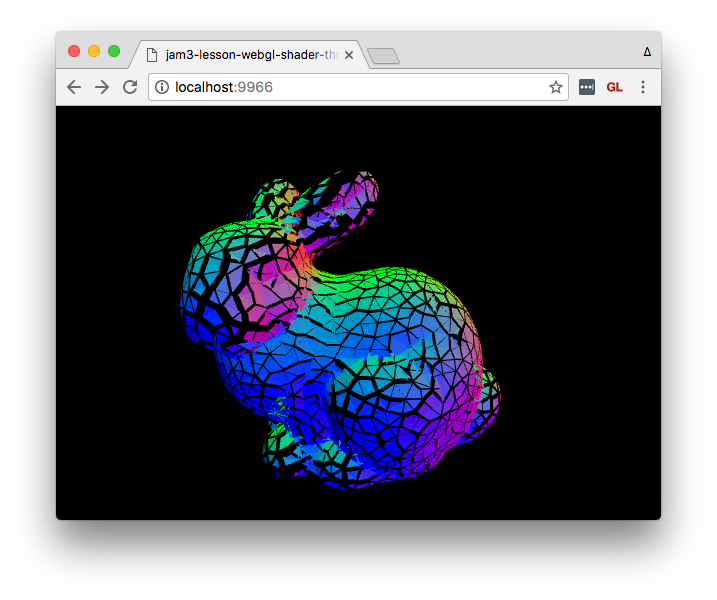Click the rainbow bunny WebGL canvas
The width and height of the screenshot is (717, 600).
358,313
